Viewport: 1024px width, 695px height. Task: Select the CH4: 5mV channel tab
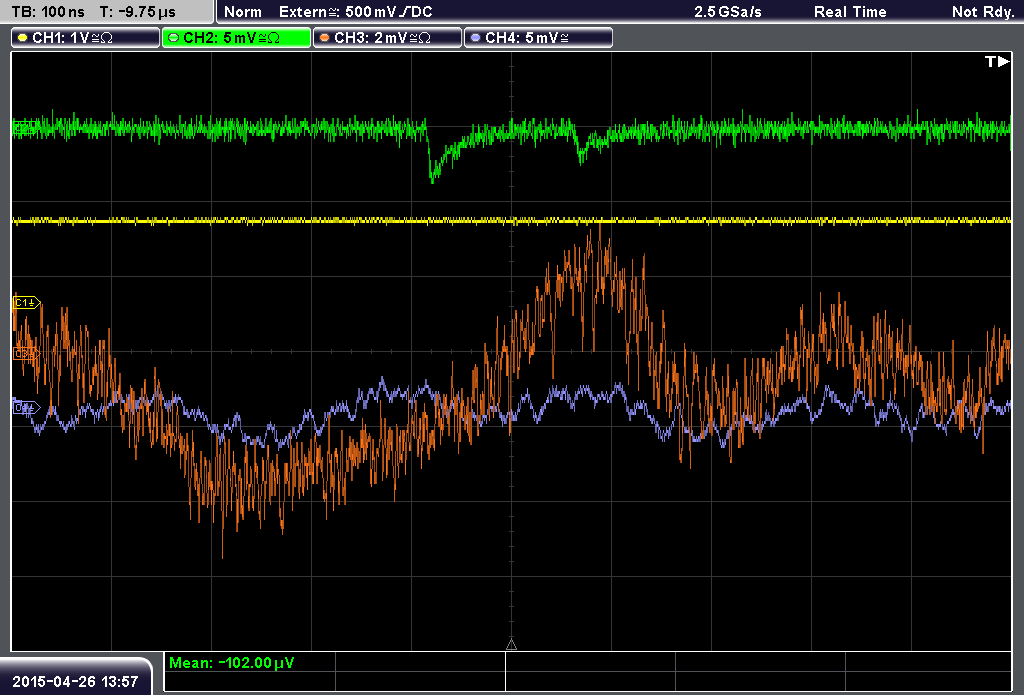tap(538, 38)
